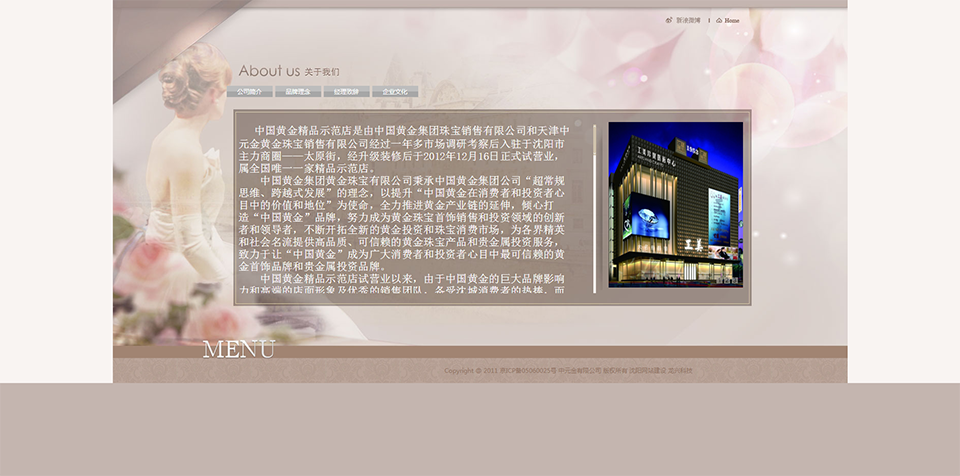Click the 龙兴科技 footer link
This screenshot has width=960, height=476.
[680, 371]
